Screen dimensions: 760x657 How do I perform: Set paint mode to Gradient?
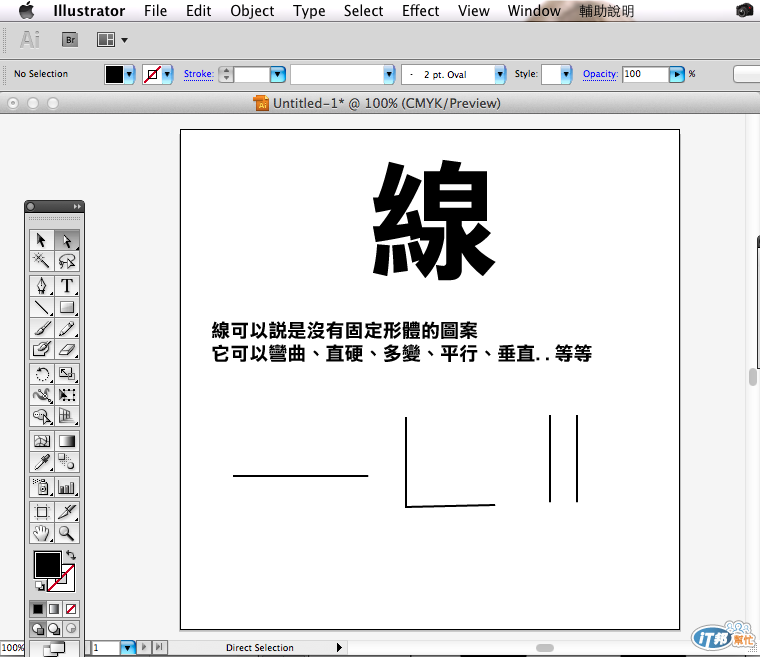click(x=54, y=609)
